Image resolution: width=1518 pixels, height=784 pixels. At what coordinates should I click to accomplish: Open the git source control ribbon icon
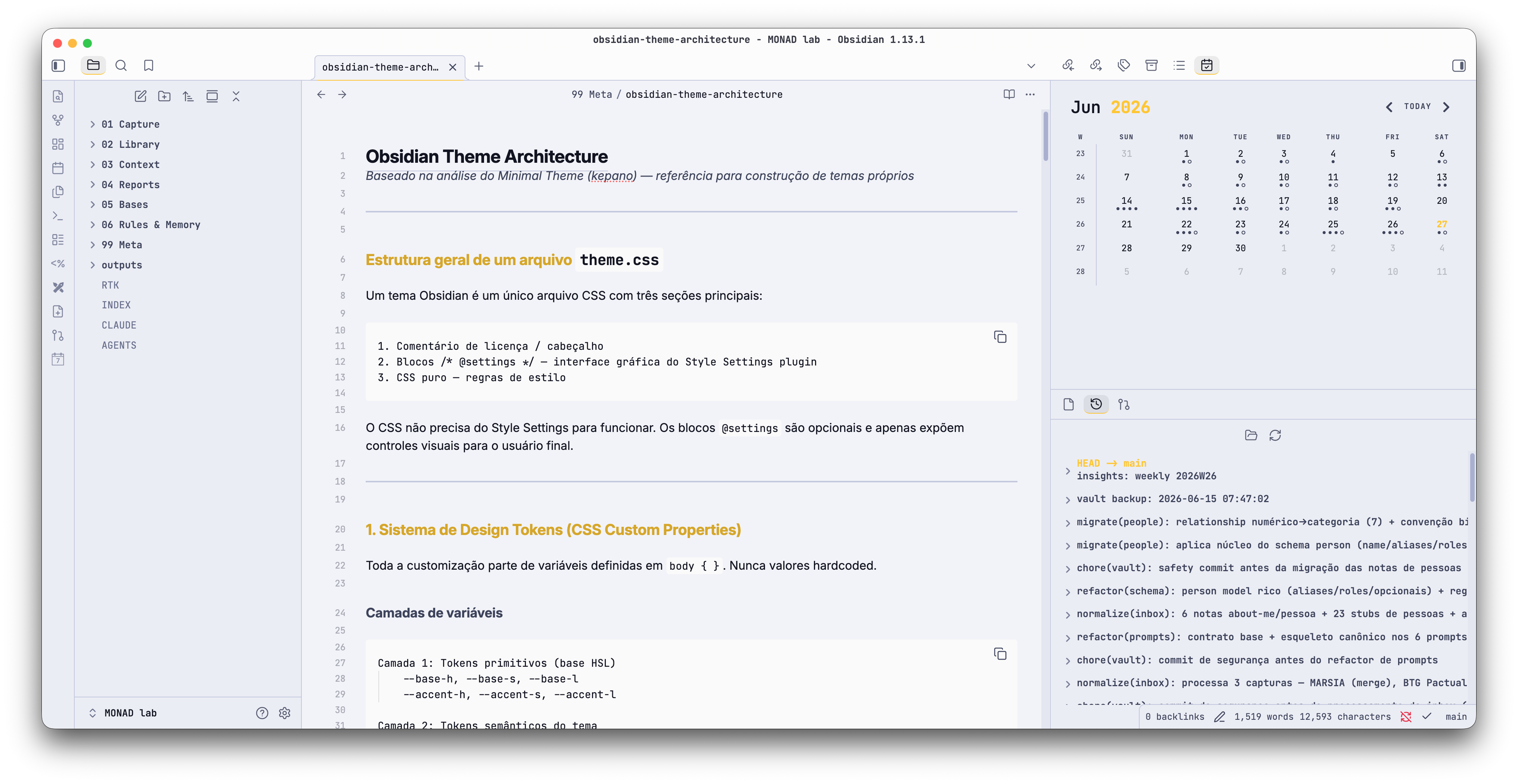pos(58,335)
